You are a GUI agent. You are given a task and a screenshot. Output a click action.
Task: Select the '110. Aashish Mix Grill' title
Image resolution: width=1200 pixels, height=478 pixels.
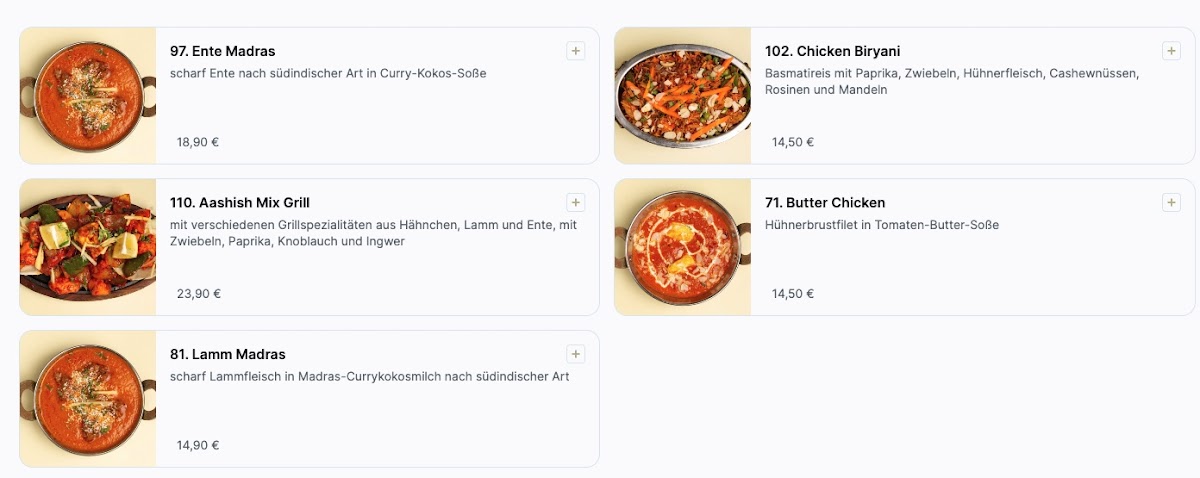click(x=240, y=203)
